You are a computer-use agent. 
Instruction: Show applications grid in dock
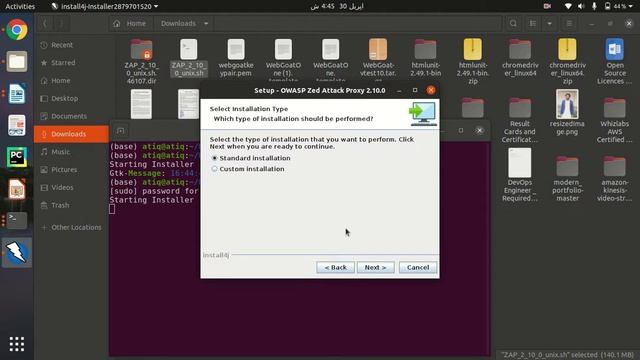(x=17, y=344)
